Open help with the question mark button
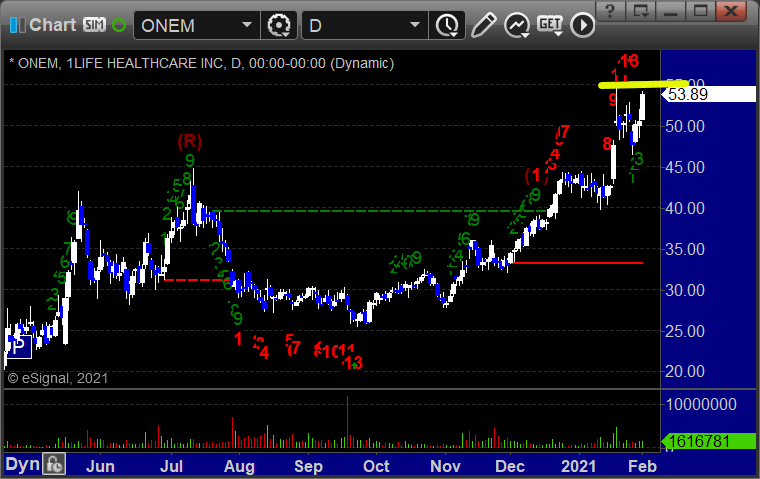The height and width of the screenshot is (479, 760). [x=610, y=11]
